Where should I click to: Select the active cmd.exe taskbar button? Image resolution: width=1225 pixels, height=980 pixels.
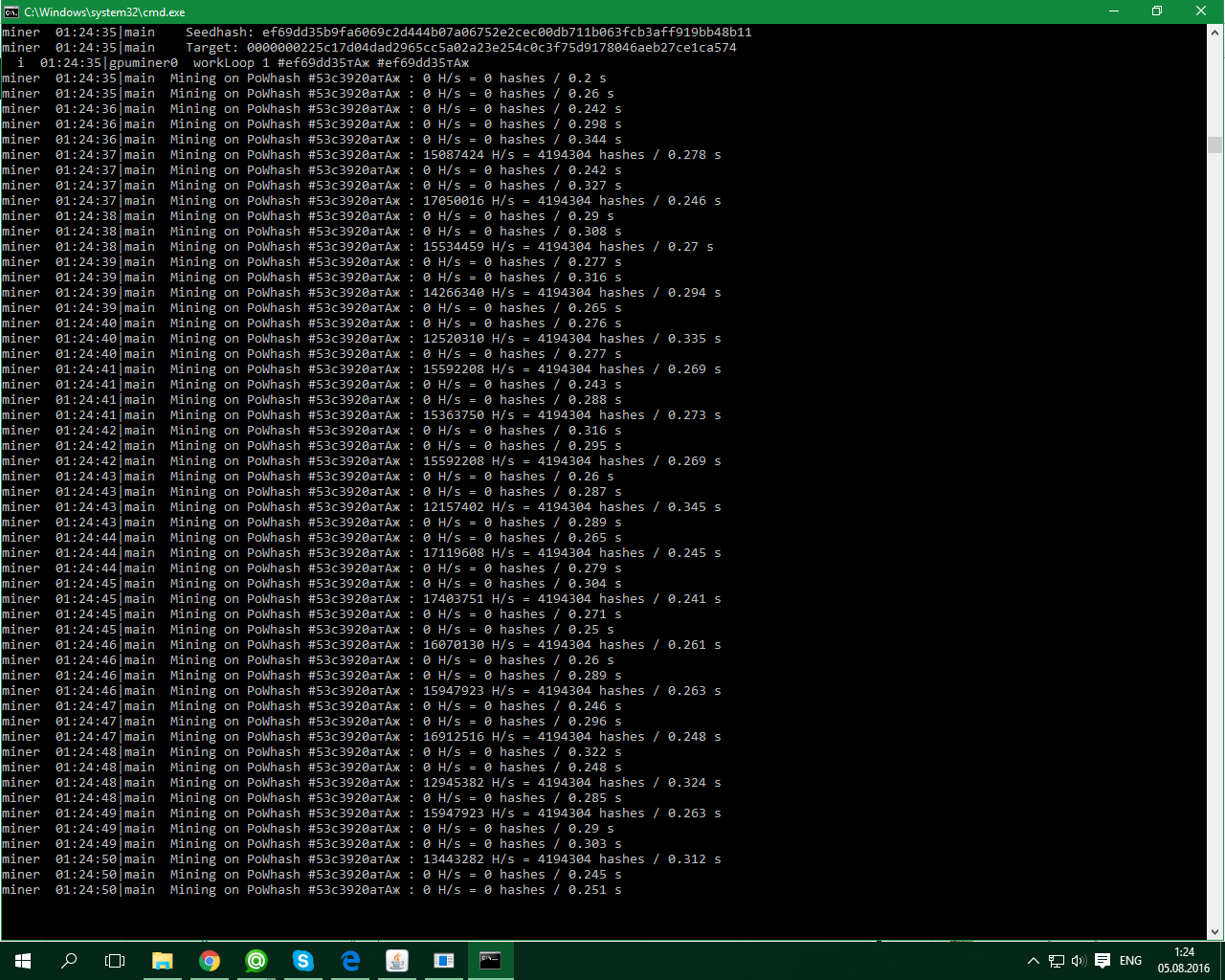click(x=490, y=961)
